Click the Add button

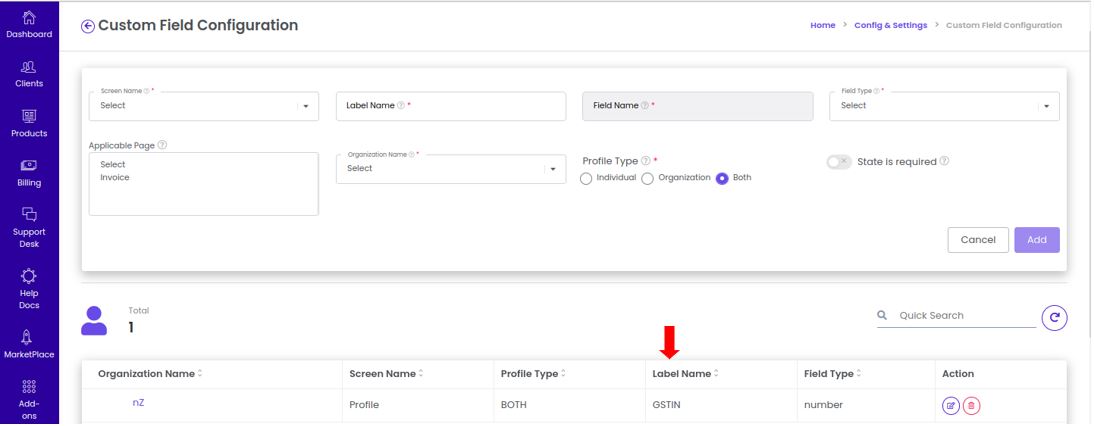tap(1037, 240)
